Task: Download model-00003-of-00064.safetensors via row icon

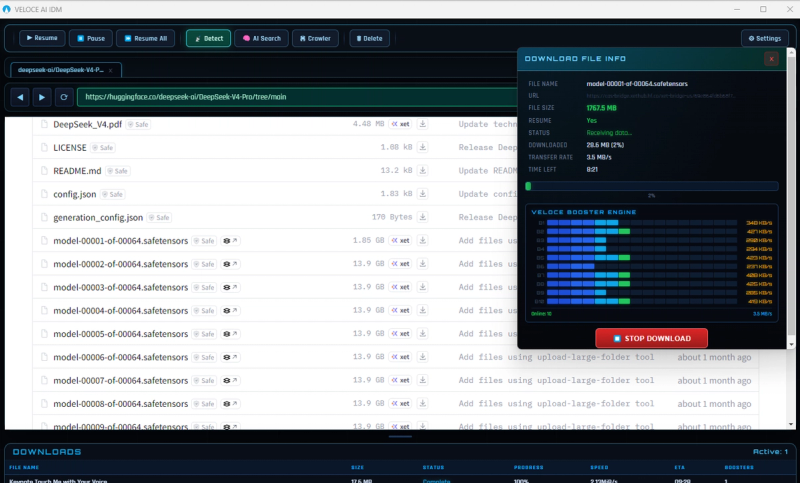Action: [x=422, y=287]
